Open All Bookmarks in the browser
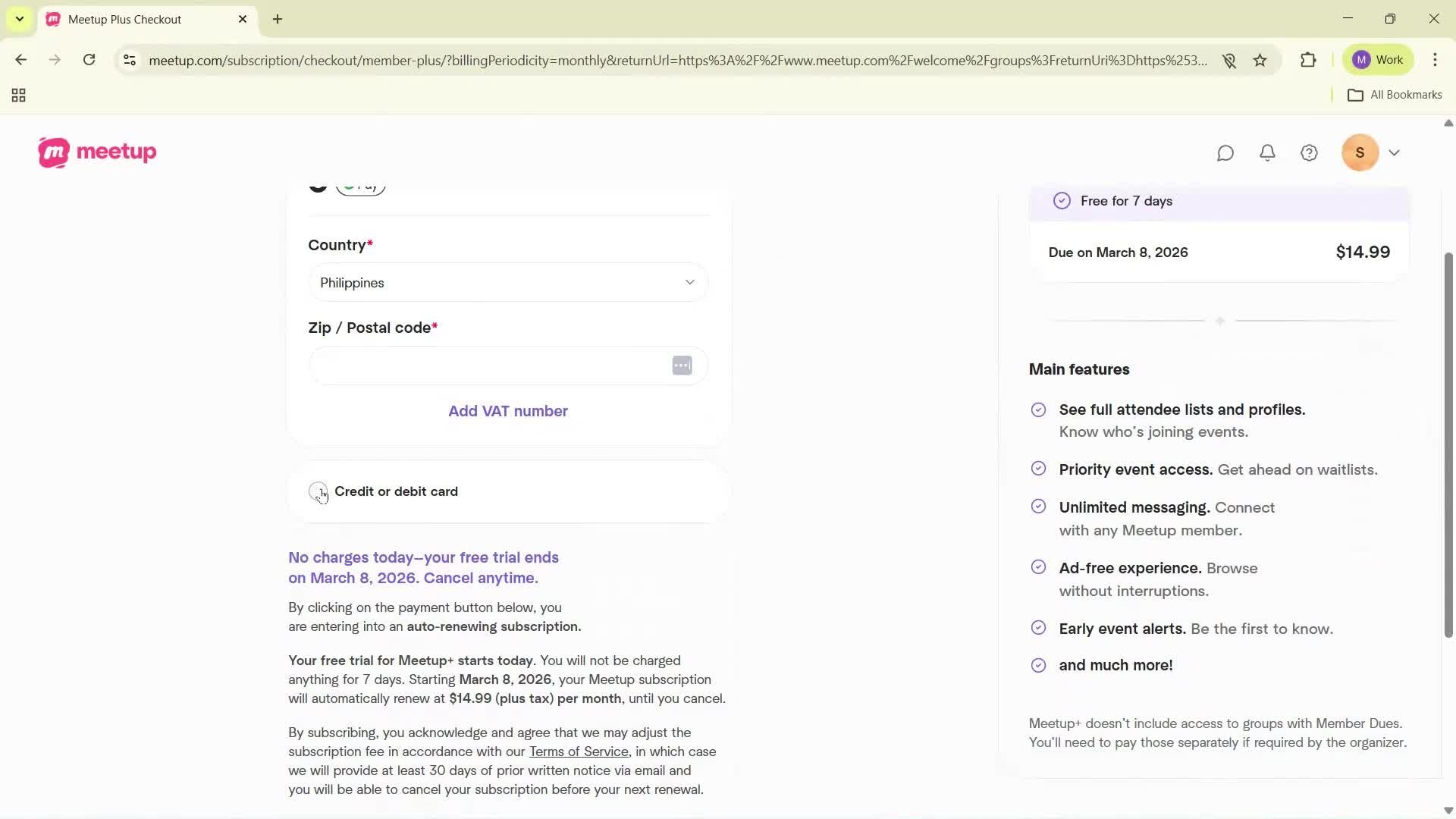Image resolution: width=1456 pixels, height=819 pixels. [x=1395, y=94]
